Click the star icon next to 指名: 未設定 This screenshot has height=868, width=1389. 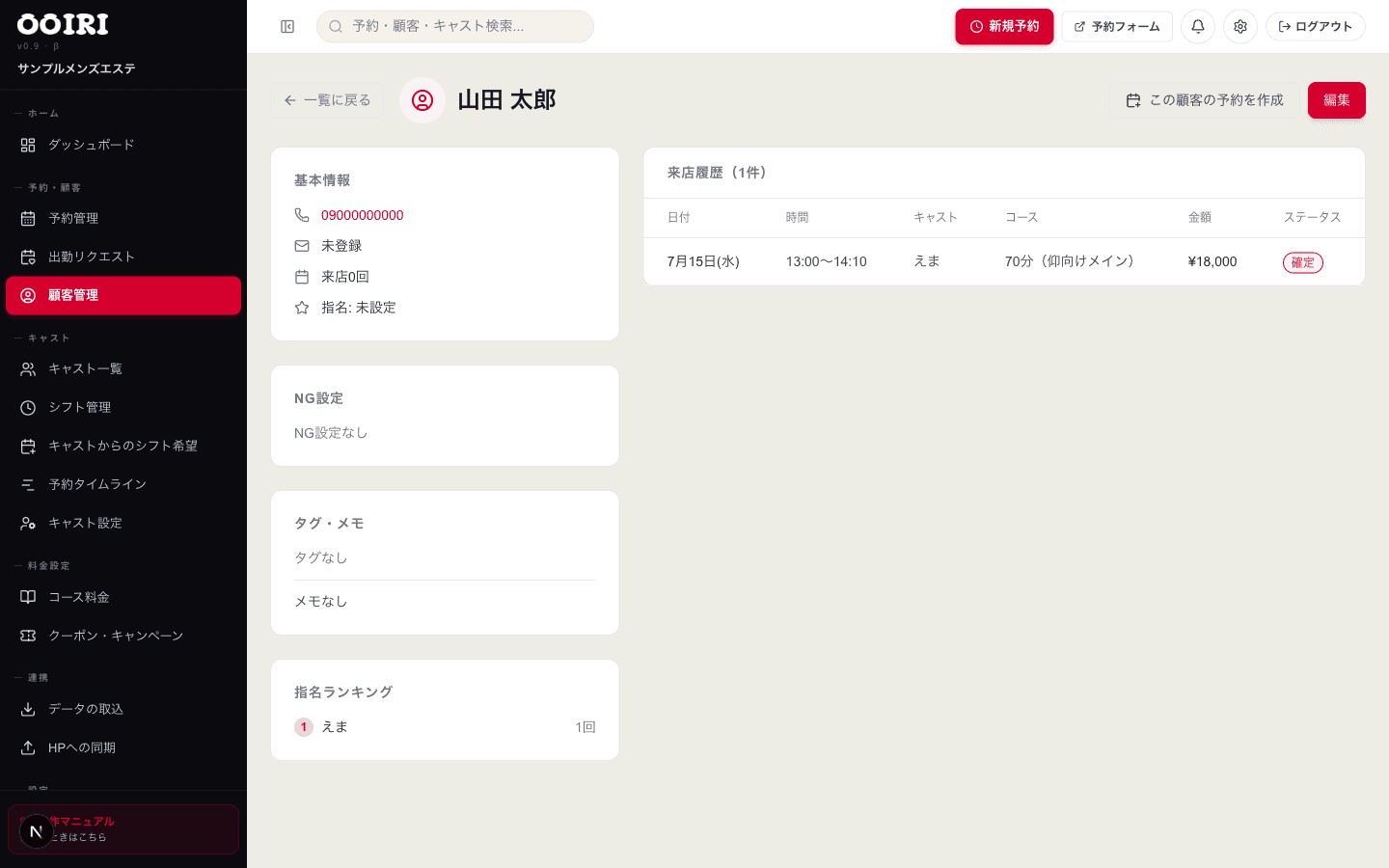point(302,308)
